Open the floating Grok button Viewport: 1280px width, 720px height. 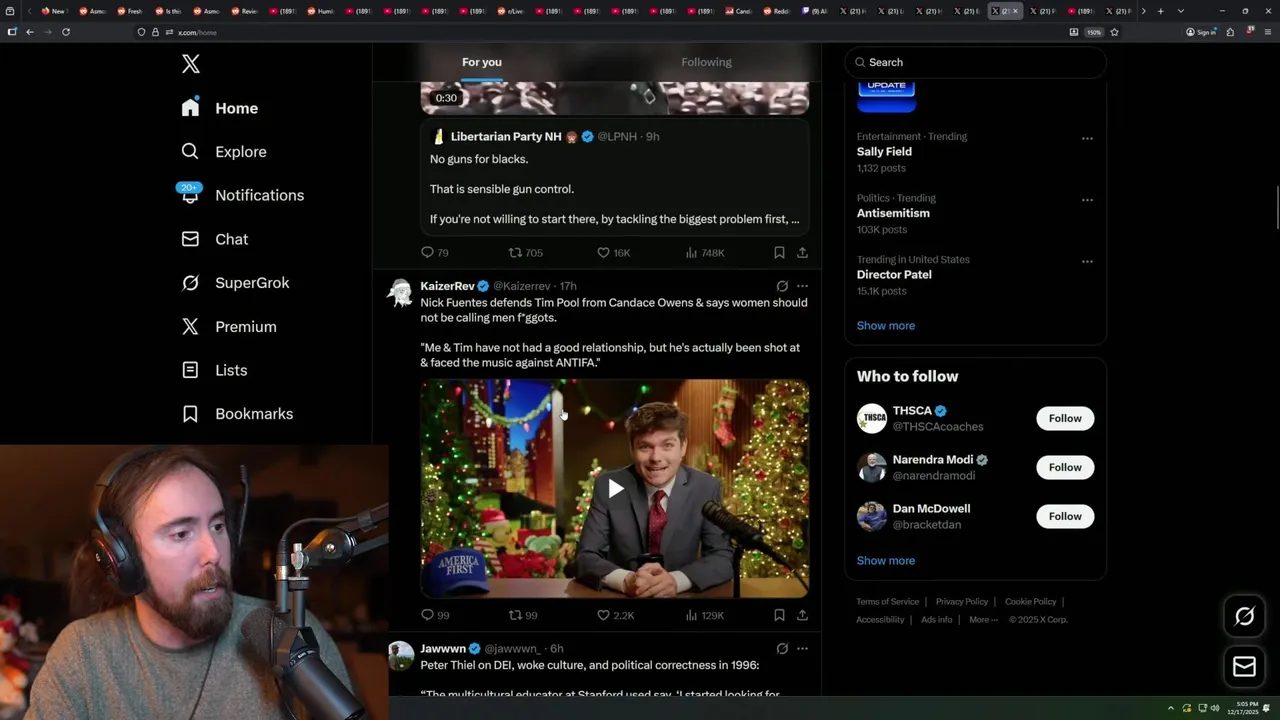(x=1244, y=617)
